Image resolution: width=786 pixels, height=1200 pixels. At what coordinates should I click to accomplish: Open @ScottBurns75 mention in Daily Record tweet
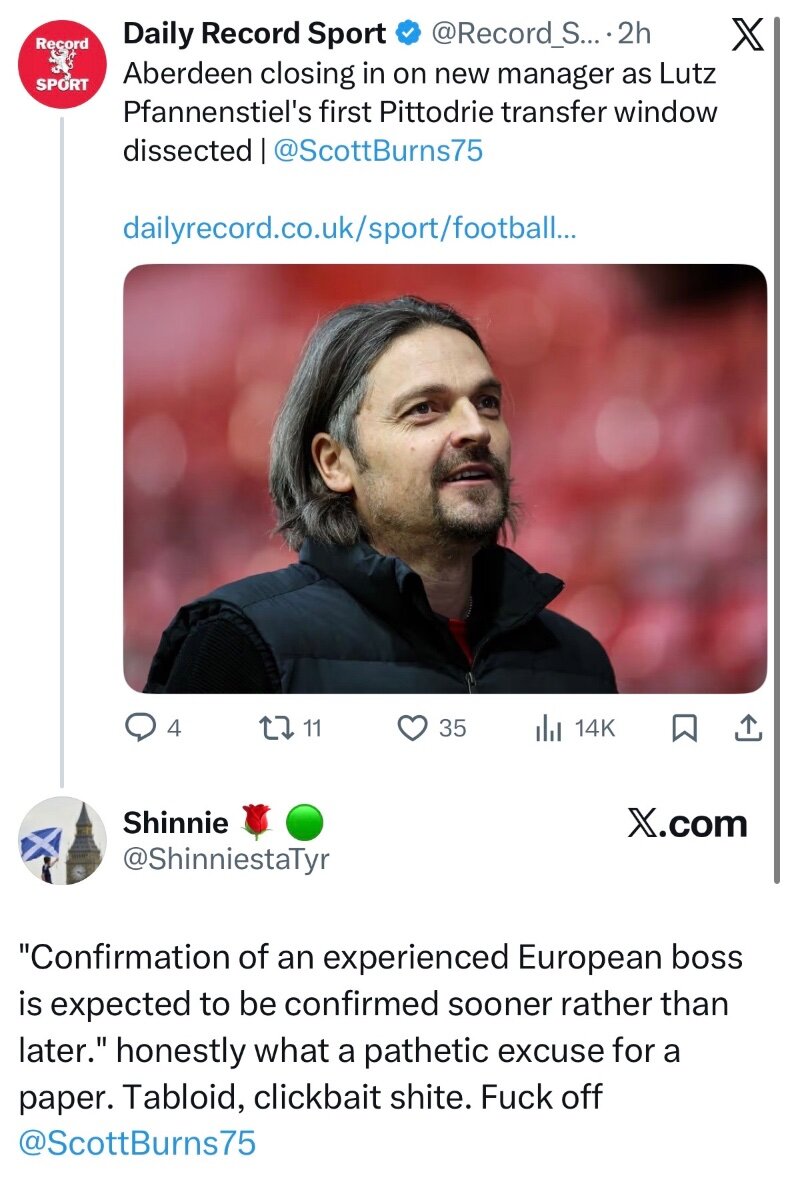(378, 151)
